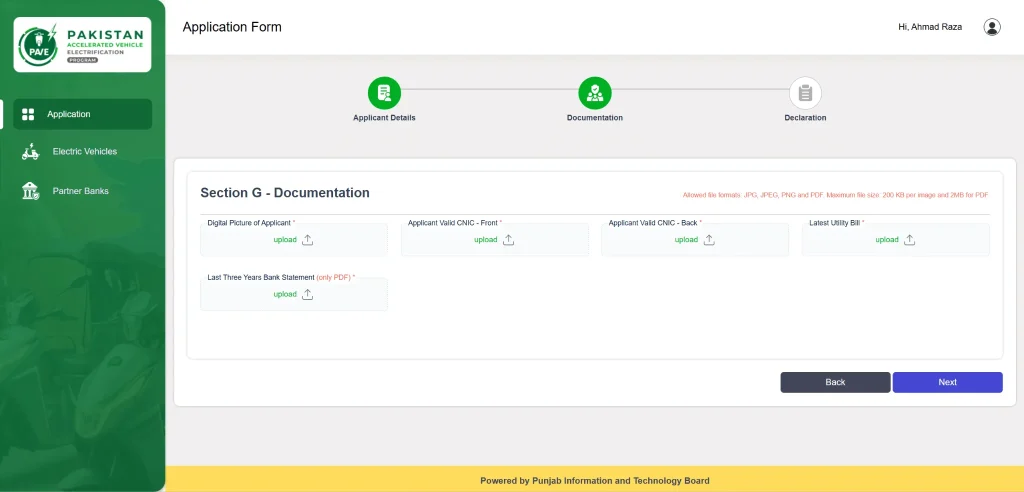The image size is (1024, 492).
Task: Select the Documentation step icon
Action: point(595,93)
